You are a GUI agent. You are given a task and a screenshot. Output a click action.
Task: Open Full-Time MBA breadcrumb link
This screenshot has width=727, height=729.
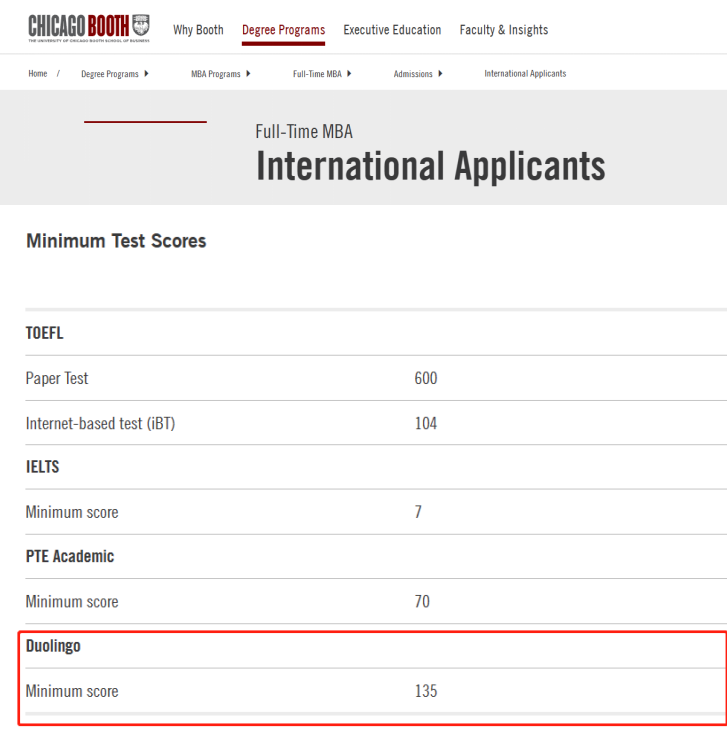coord(317,74)
